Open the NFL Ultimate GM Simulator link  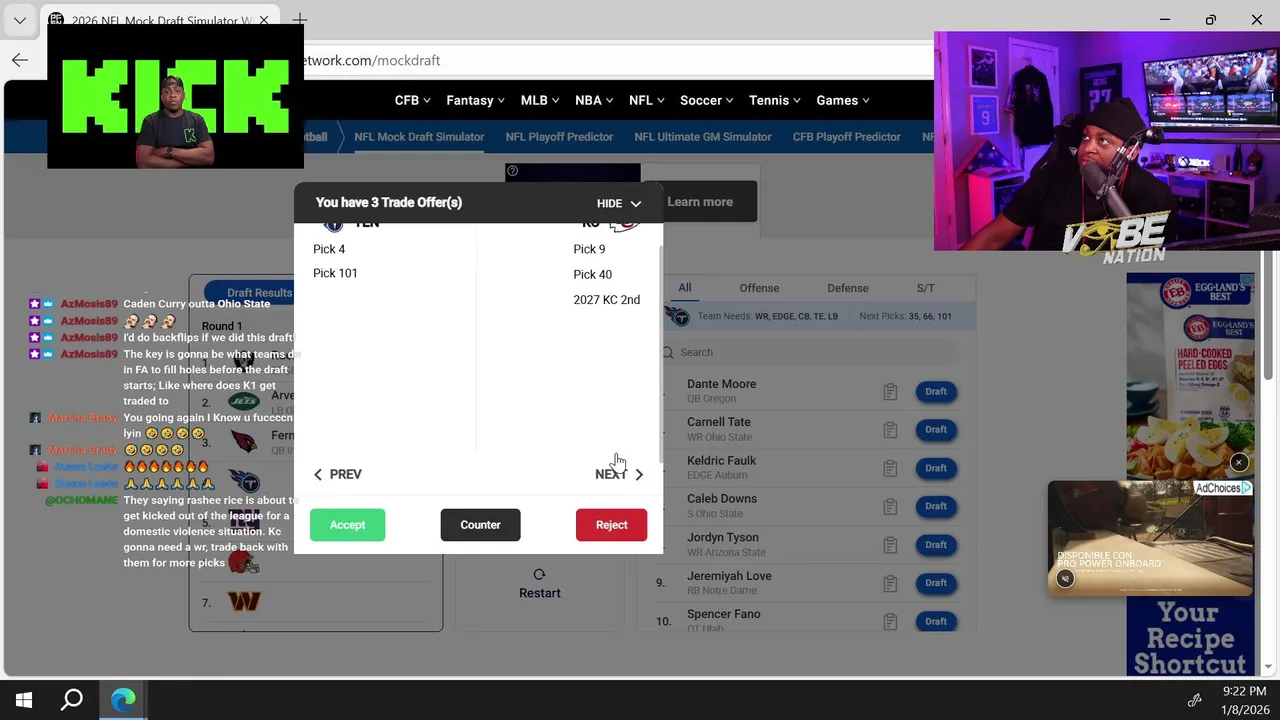703,137
